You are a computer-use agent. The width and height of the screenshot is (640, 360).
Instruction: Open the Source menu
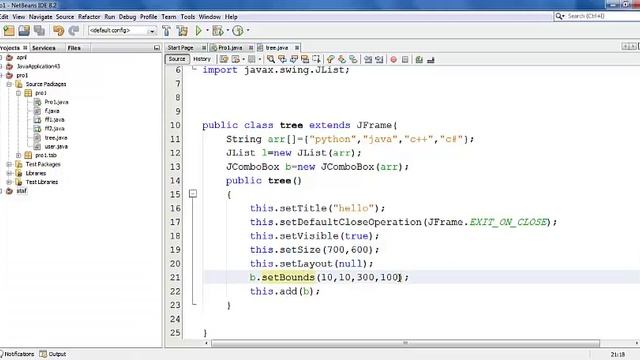point(65,17)
